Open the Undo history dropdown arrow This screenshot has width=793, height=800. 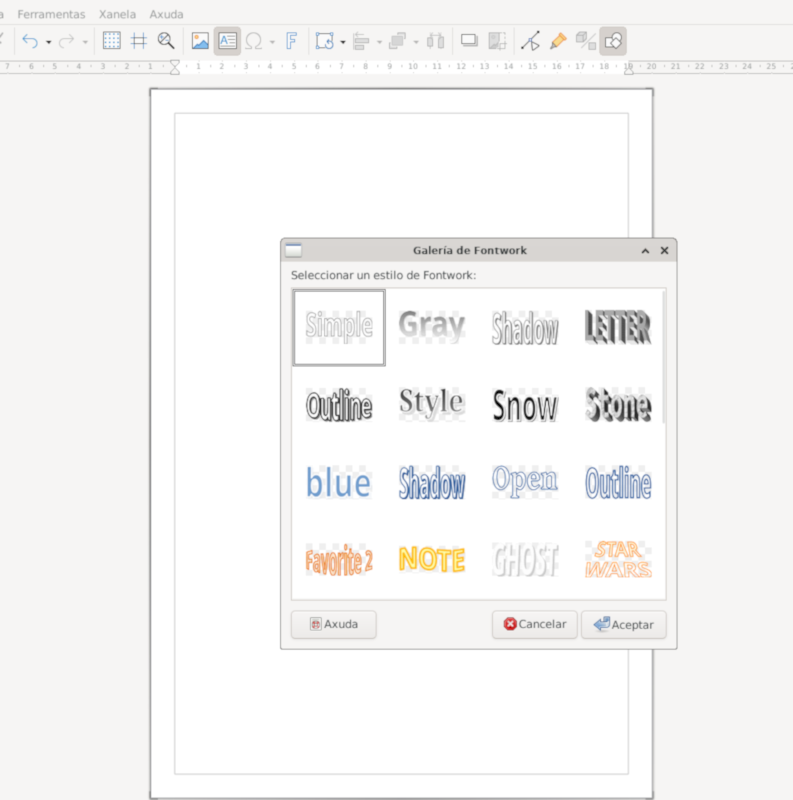pos(48,42)
